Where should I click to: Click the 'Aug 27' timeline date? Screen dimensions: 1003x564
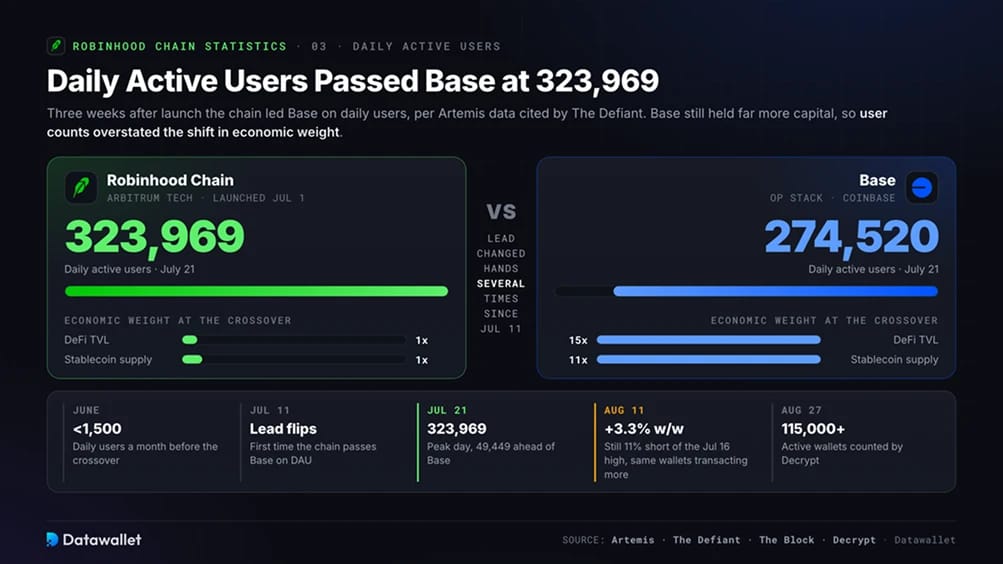(802, 410)
